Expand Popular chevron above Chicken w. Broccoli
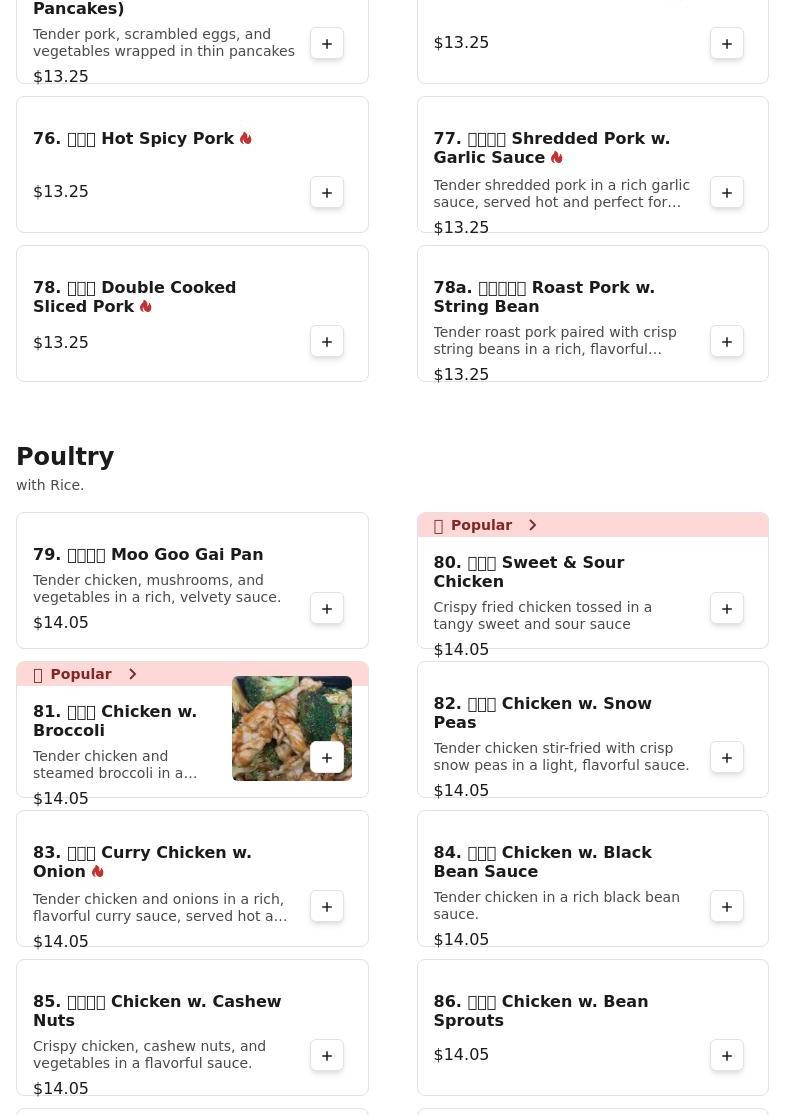This screenshot has width=785, height=1115. [132, 674]
